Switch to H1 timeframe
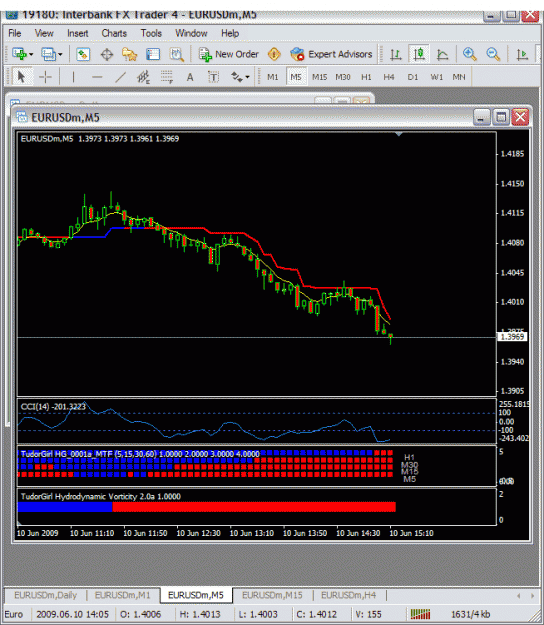This screenshot has height=625, width=544. (x=366, y=77)
